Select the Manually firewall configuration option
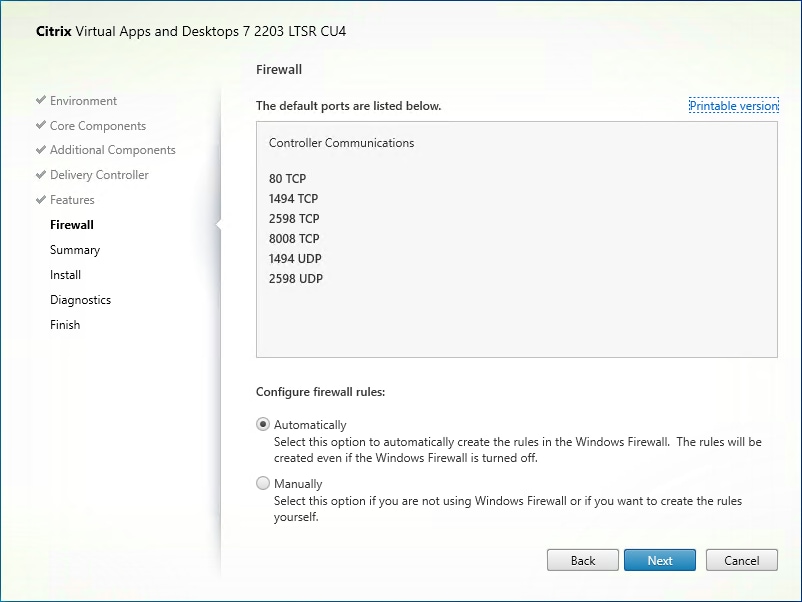The height and width of the screenshot is (602, 802). (262, 483)
